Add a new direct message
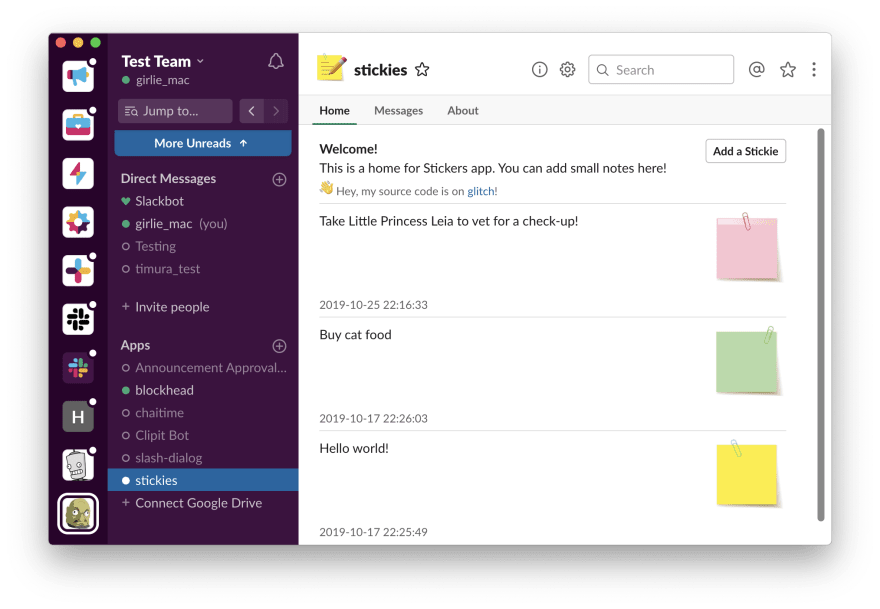The height and width of the screenshot is (609, 880). click(279, 180)
